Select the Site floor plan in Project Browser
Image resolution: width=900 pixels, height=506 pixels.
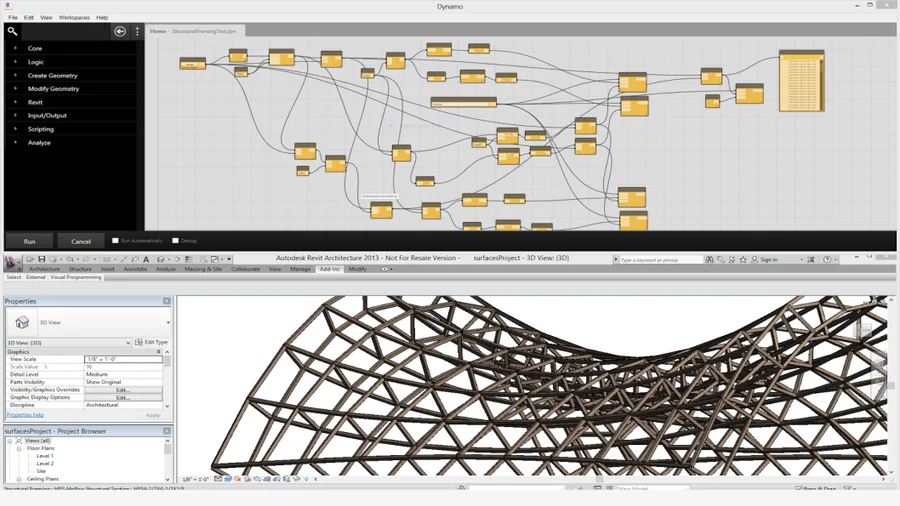point(41,471)
